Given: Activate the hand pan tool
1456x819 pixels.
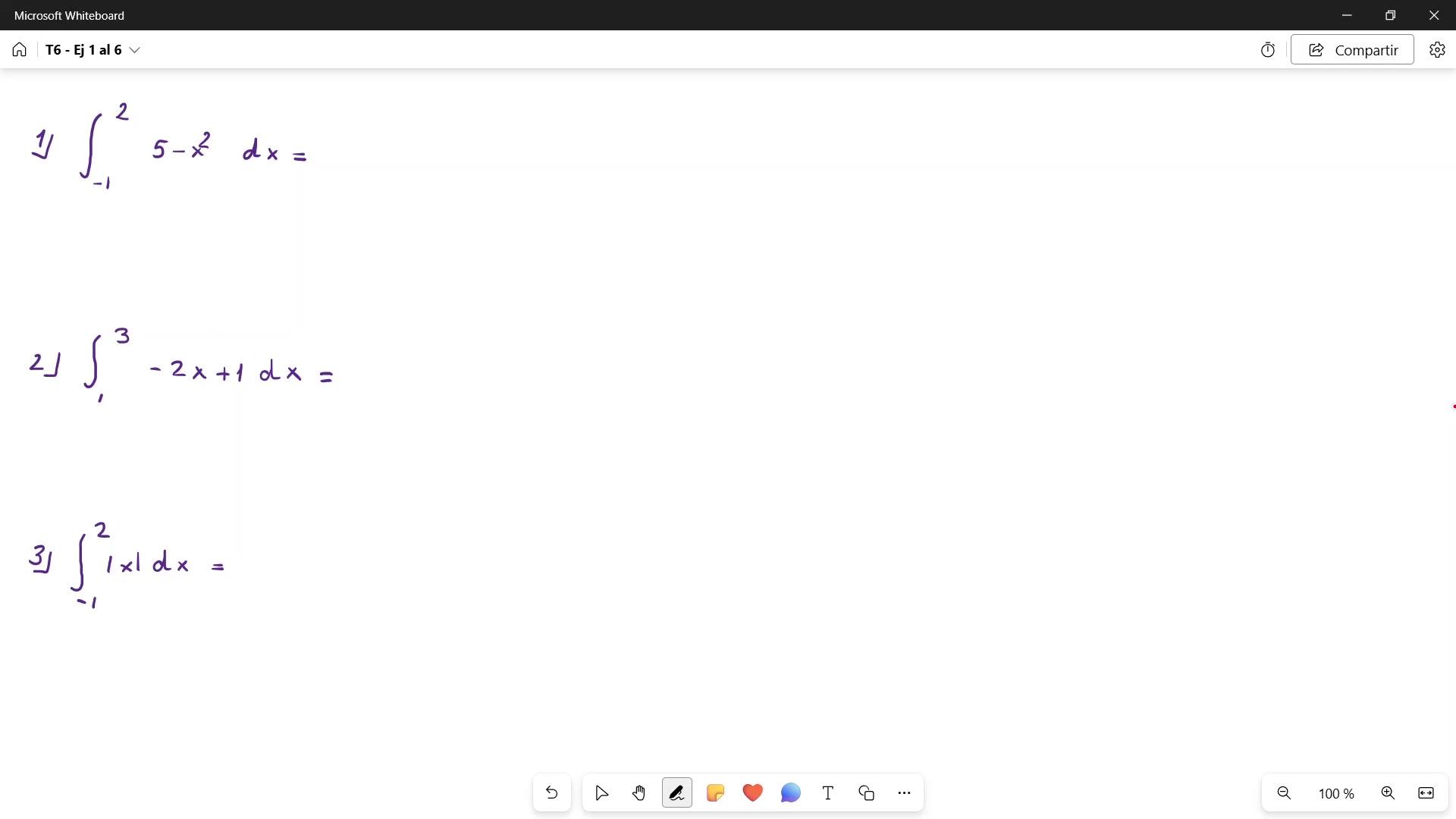Looking at the screenshot, I should coord(639,793).
